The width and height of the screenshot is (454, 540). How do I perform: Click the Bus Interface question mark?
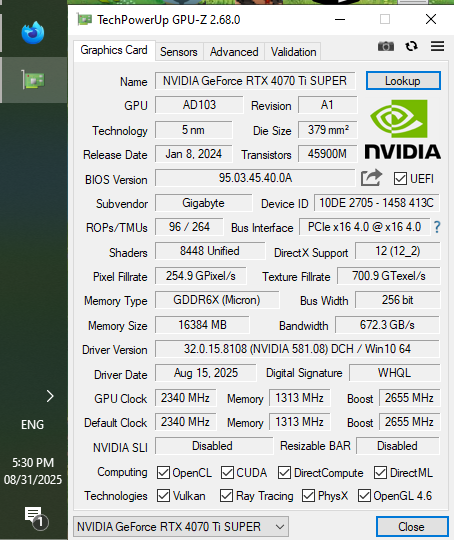point(437,227)
